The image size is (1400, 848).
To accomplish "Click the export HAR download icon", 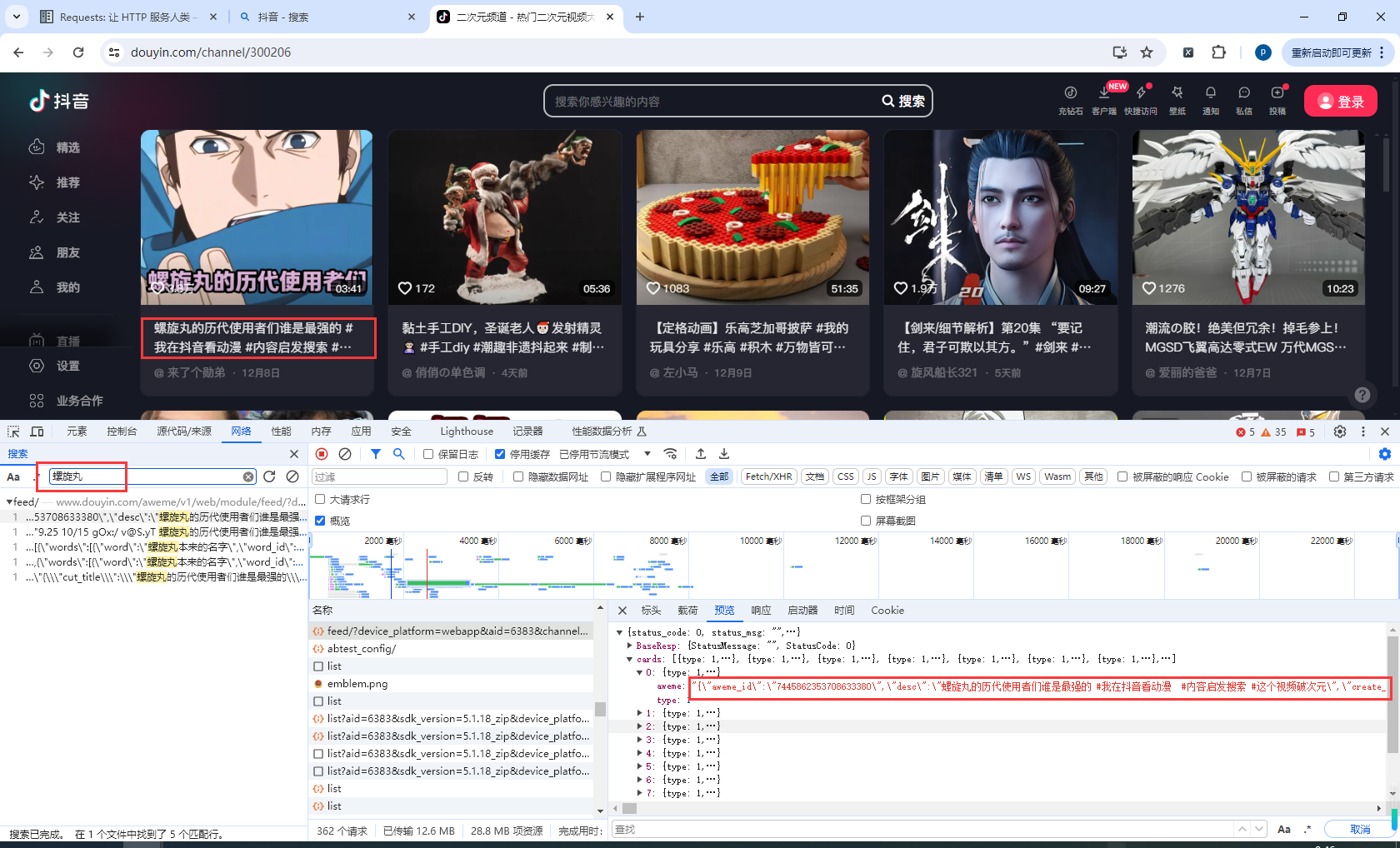I will (724, 454).
